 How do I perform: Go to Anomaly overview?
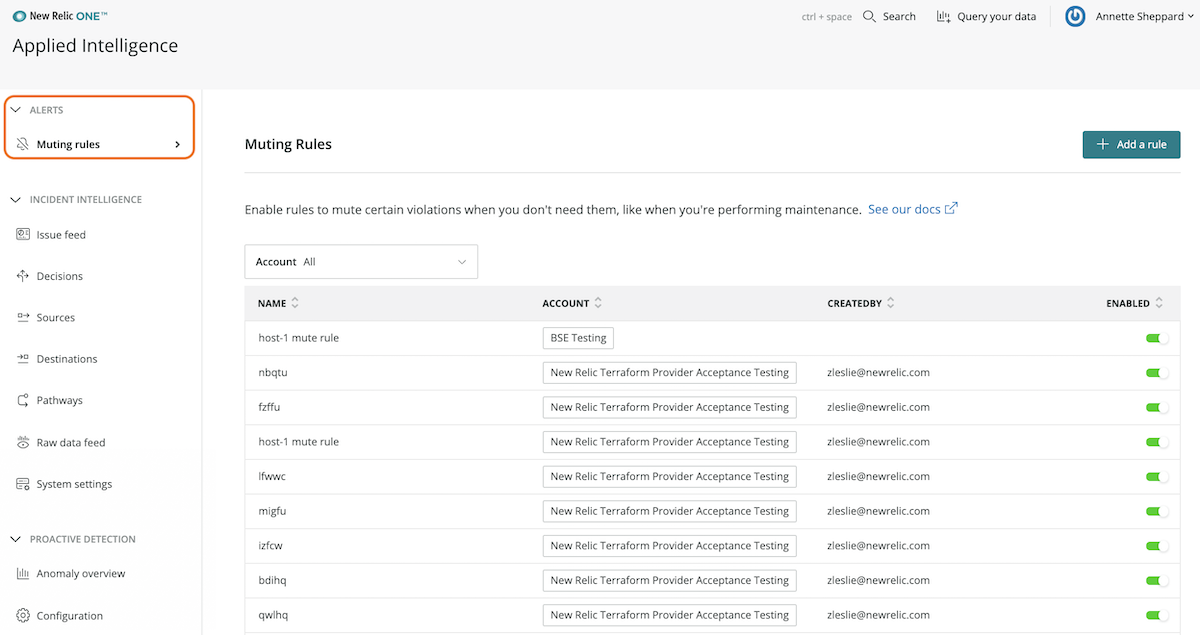click(81, 574)
